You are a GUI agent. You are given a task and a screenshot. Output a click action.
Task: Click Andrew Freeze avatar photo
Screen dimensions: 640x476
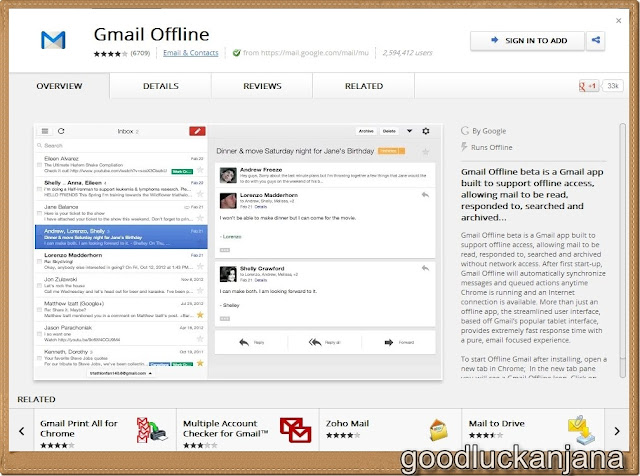click(x=228, y=175)
